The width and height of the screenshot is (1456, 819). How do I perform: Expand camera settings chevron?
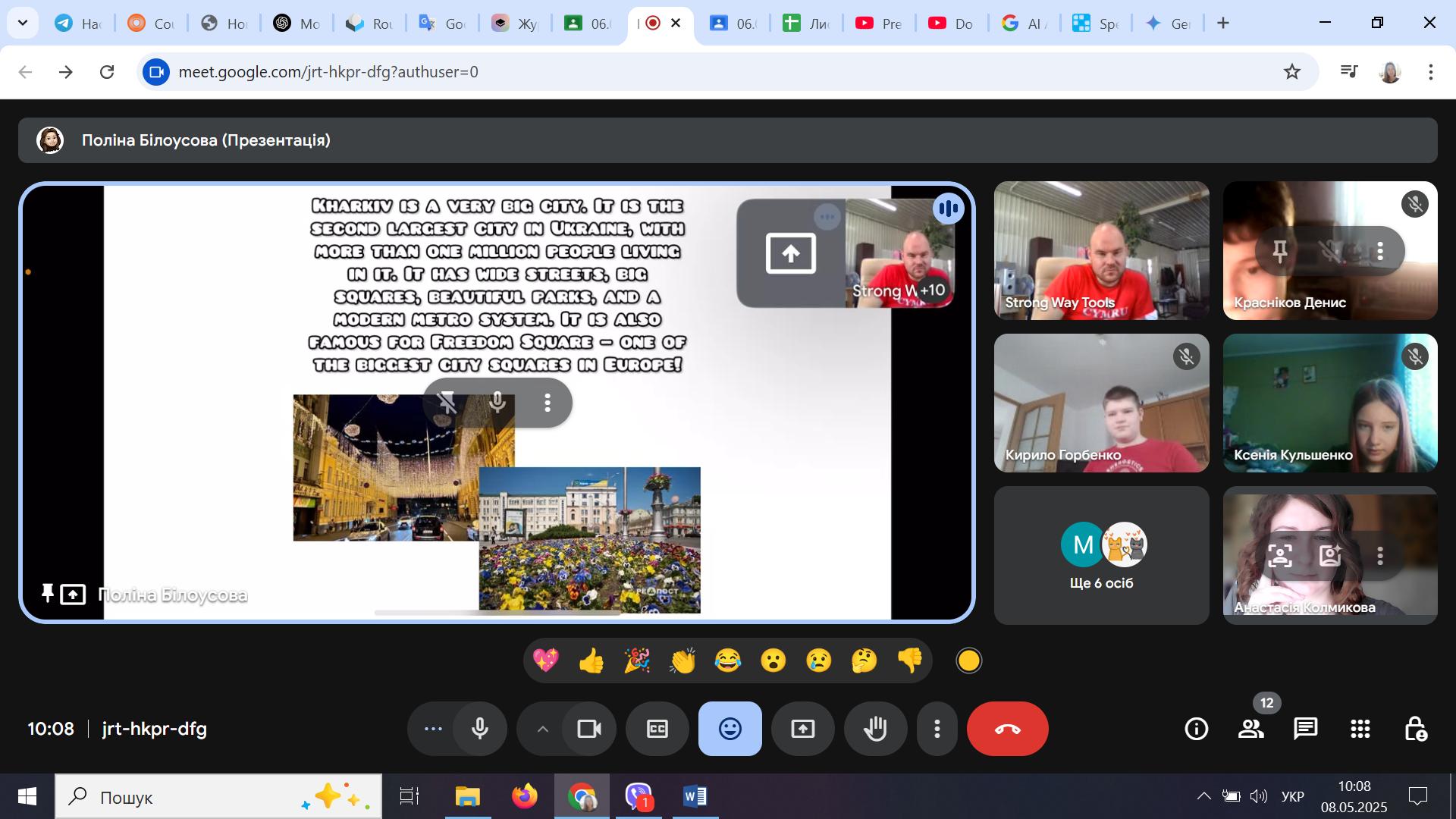pos(542,729)
